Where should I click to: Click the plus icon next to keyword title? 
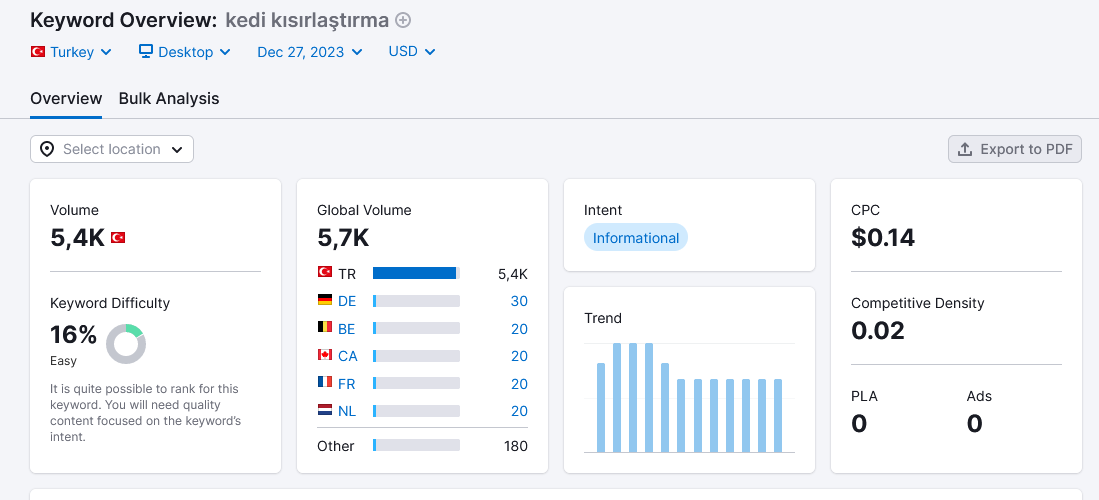tap(403, 20)
